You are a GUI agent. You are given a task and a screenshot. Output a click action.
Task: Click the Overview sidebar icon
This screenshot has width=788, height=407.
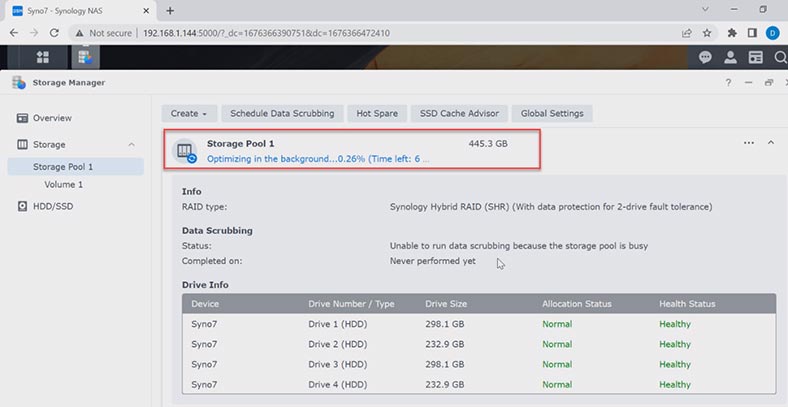pyautogui.click(x=22, y=118)
